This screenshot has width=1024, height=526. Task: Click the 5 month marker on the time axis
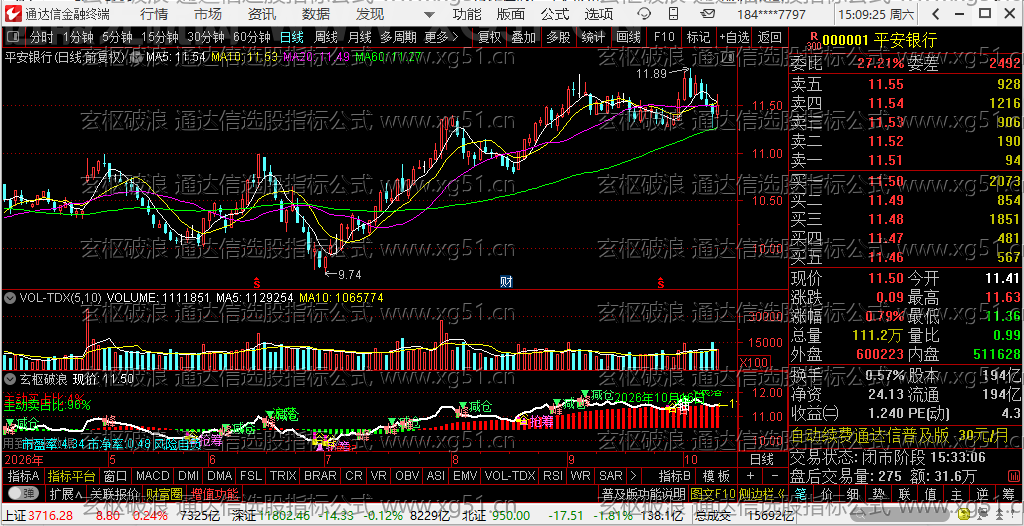[112, 459]
